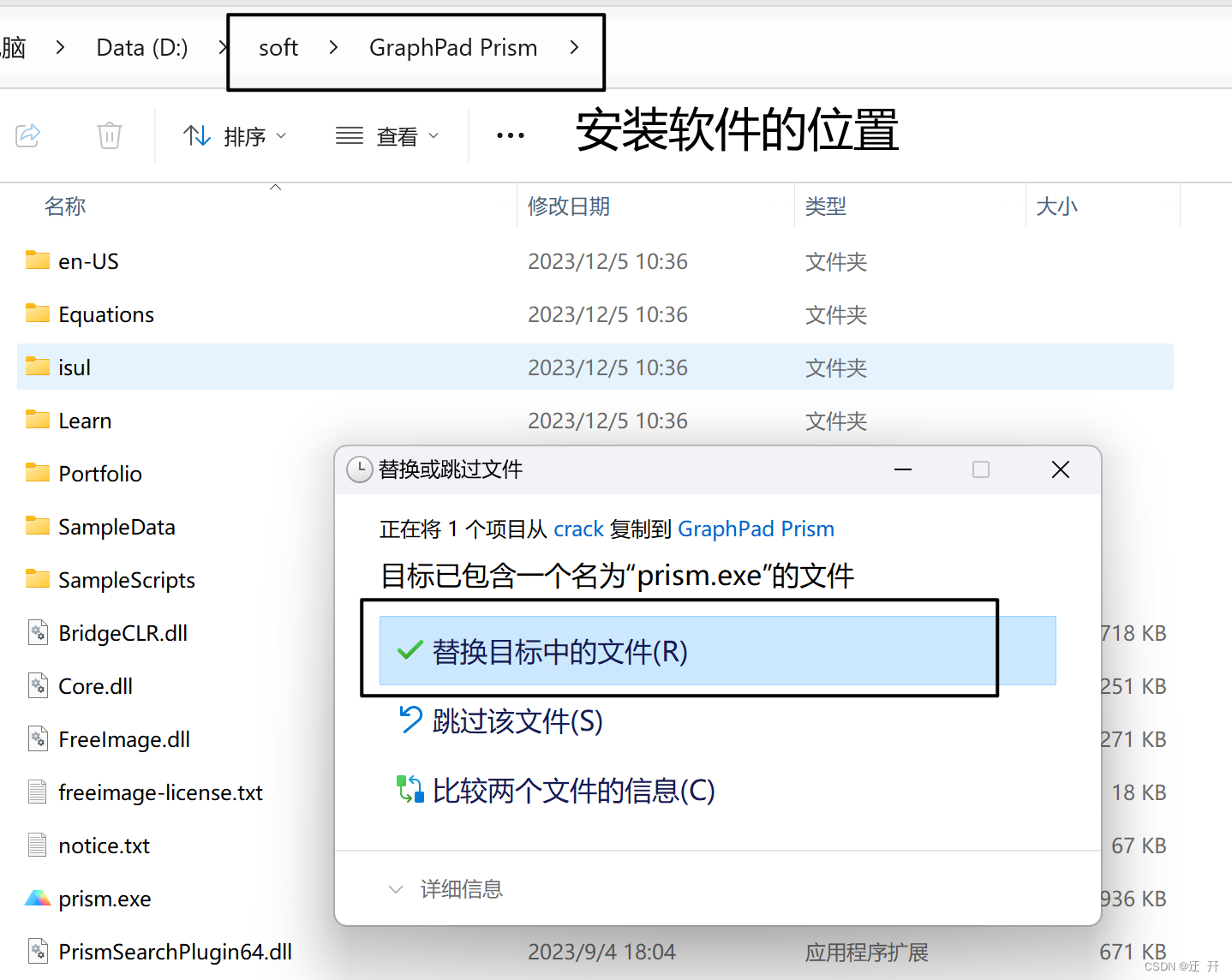Click soft in address breadcrumb
Image resolution: width=1232 pixels, height=980 pixels.
278,47
